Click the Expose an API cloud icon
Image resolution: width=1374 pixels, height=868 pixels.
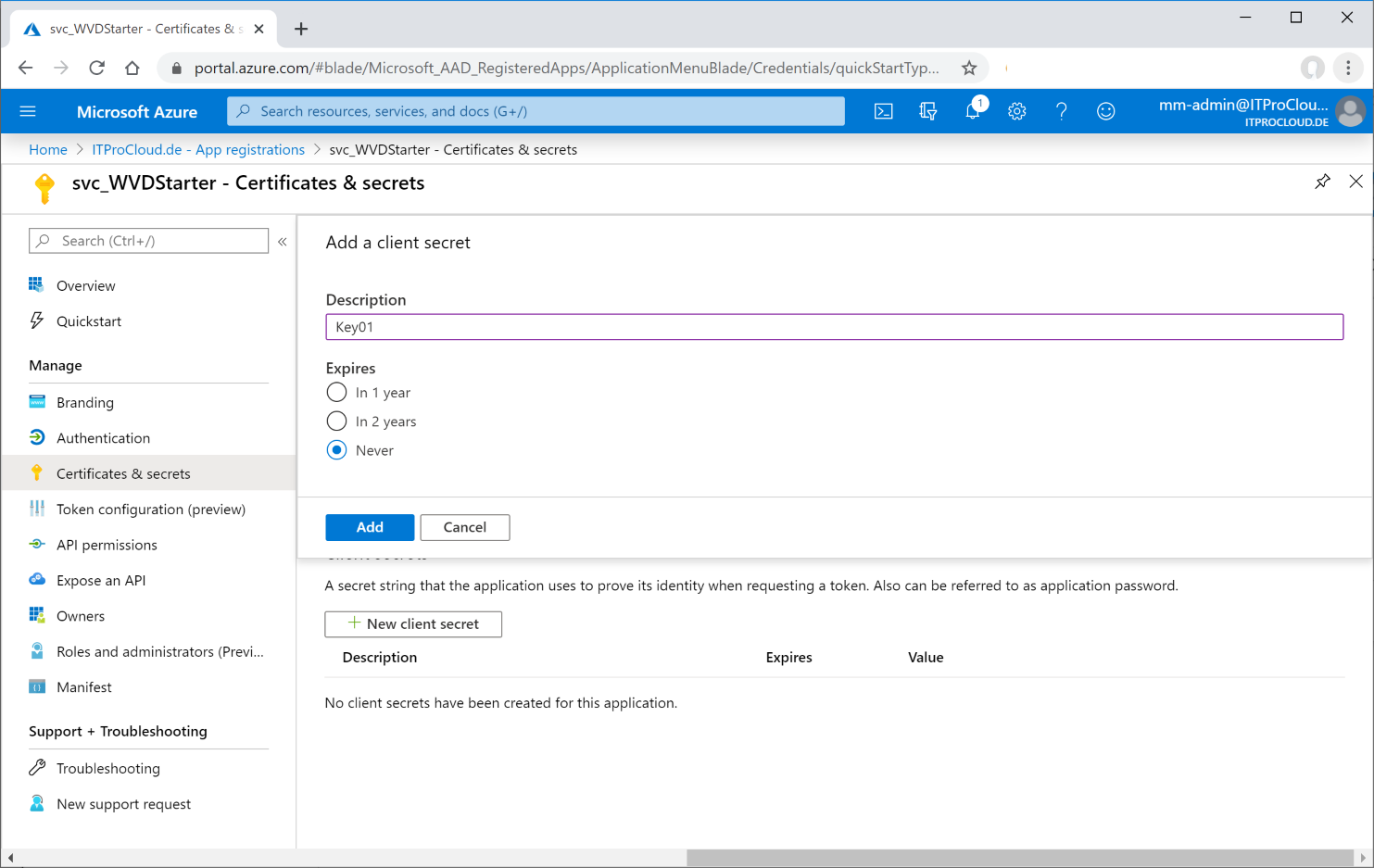tap(37, 580)
